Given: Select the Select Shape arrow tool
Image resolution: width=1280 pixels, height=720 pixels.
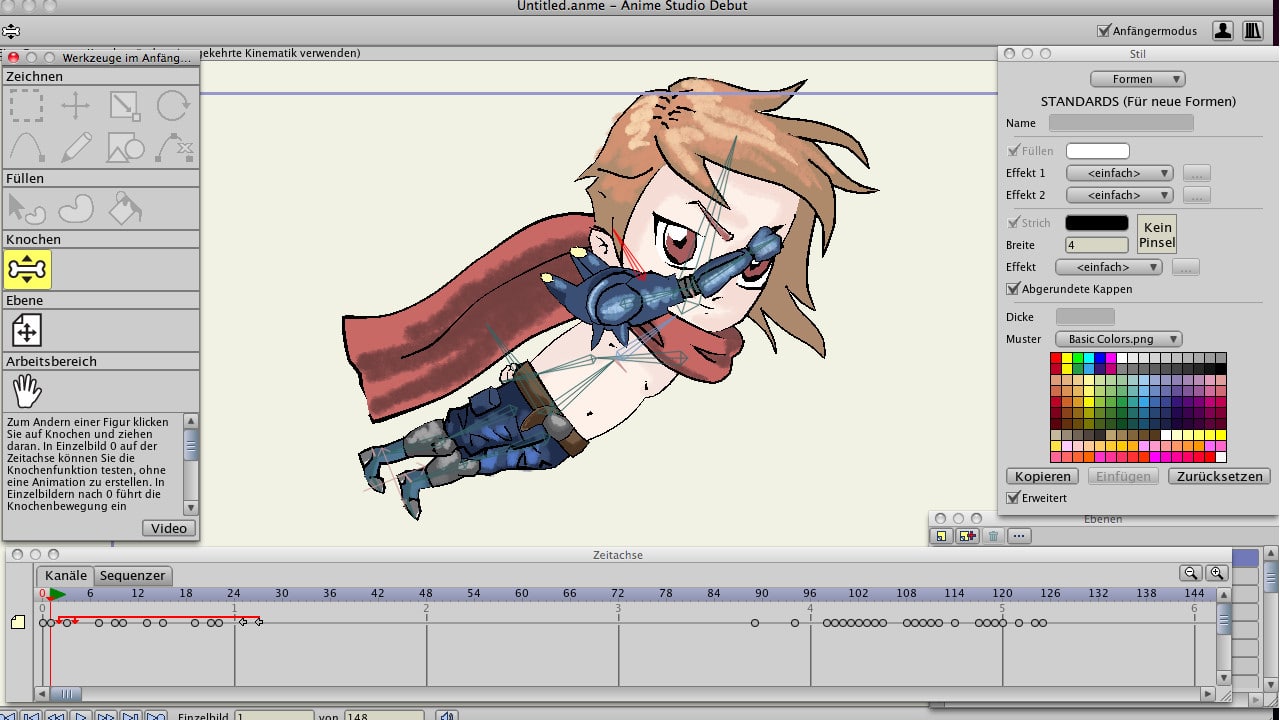Looking at the screenshot, I should [x=27, y=208].
